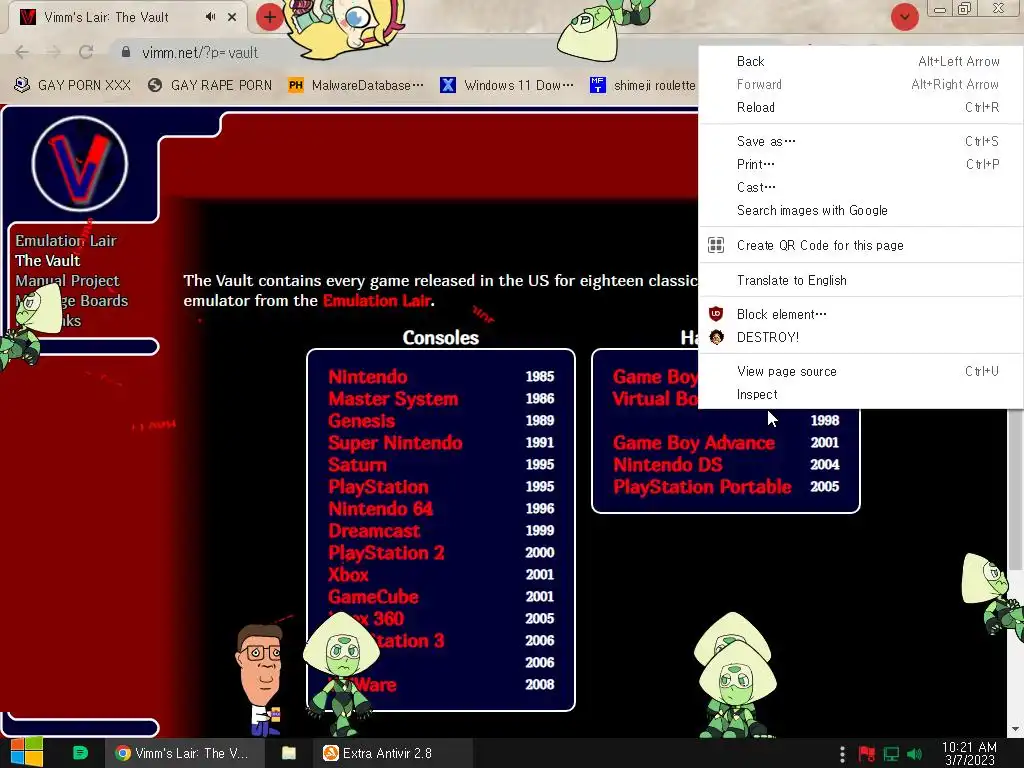1024x768 pixels.
Task: Click the Vimm's Lair V logo
Action: click(80, 164)
